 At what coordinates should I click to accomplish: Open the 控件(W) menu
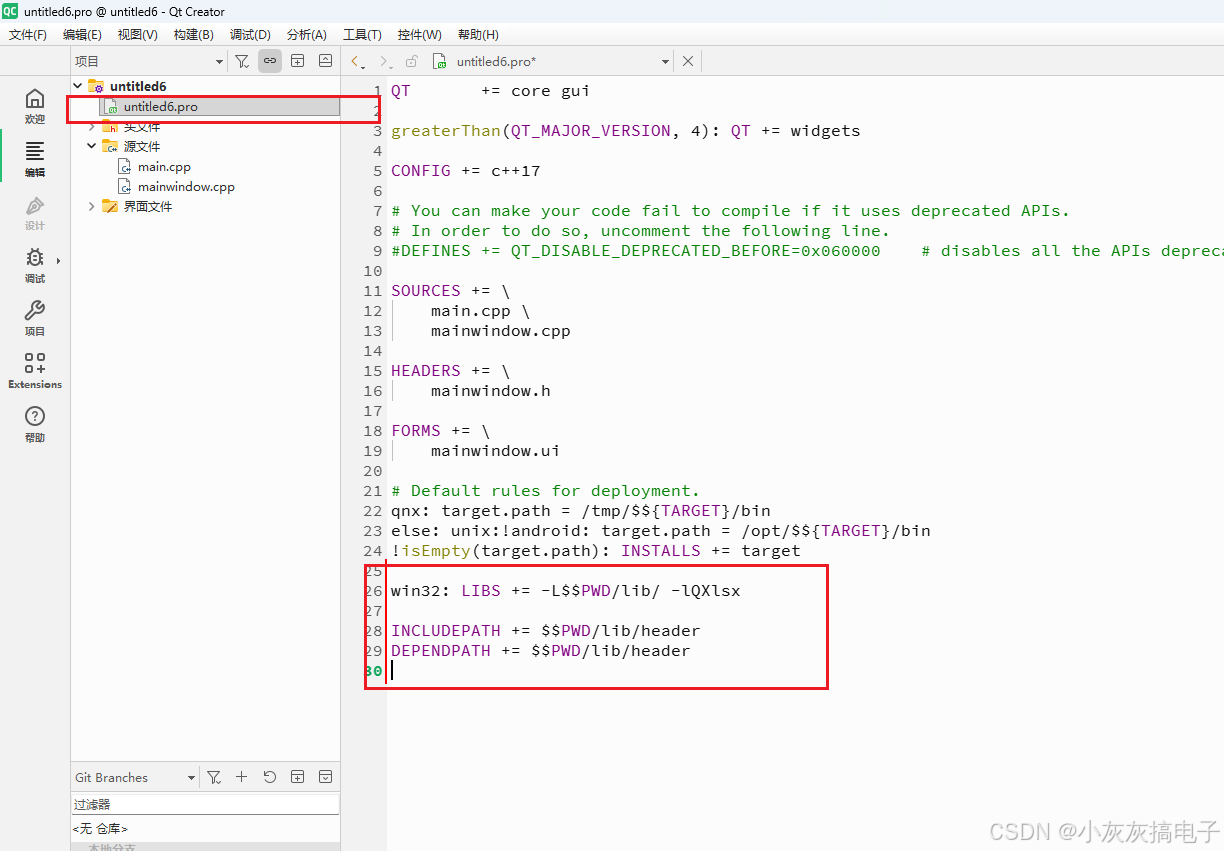click(419, 34)
